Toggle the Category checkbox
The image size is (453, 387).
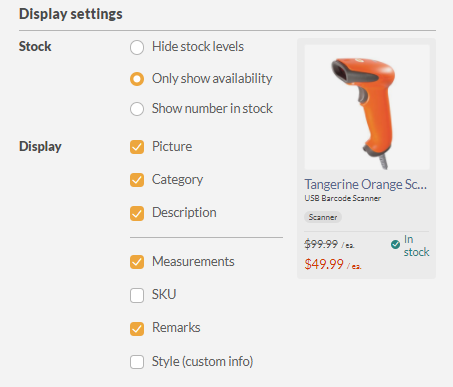137,180
